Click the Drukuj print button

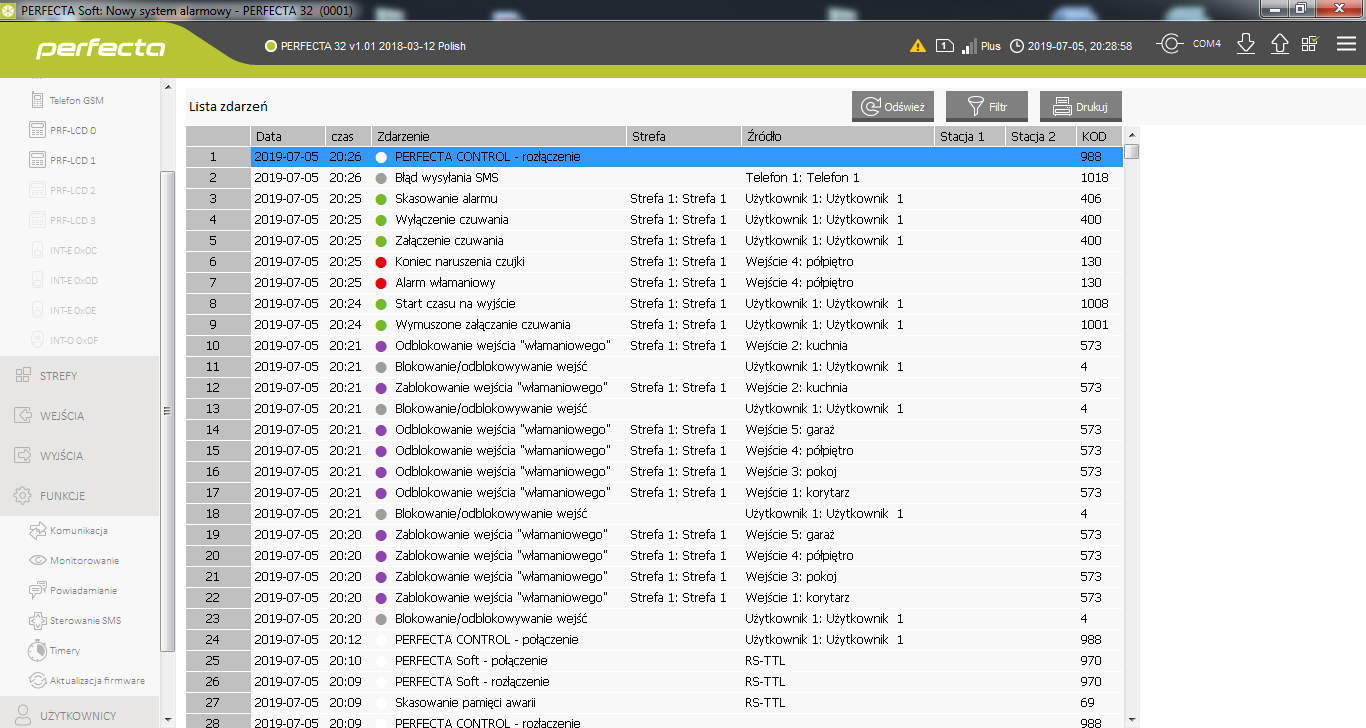coord(1081,107)
